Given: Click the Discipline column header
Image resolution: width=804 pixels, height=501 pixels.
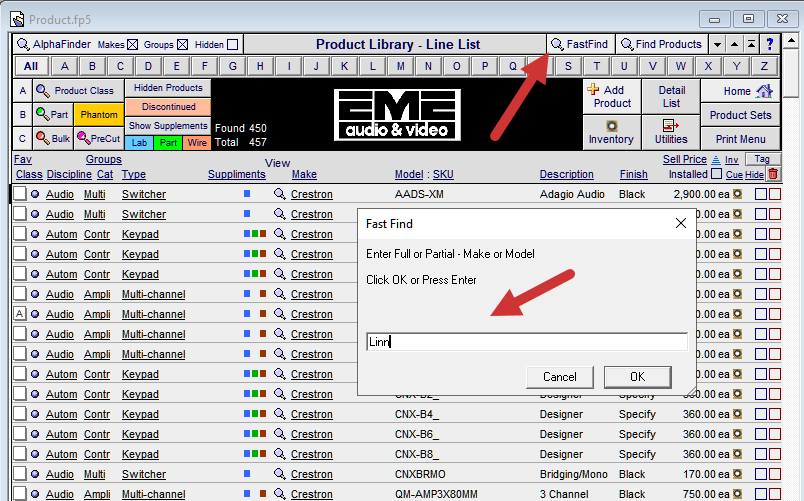Looking at the screenshot, I should 69,174.
